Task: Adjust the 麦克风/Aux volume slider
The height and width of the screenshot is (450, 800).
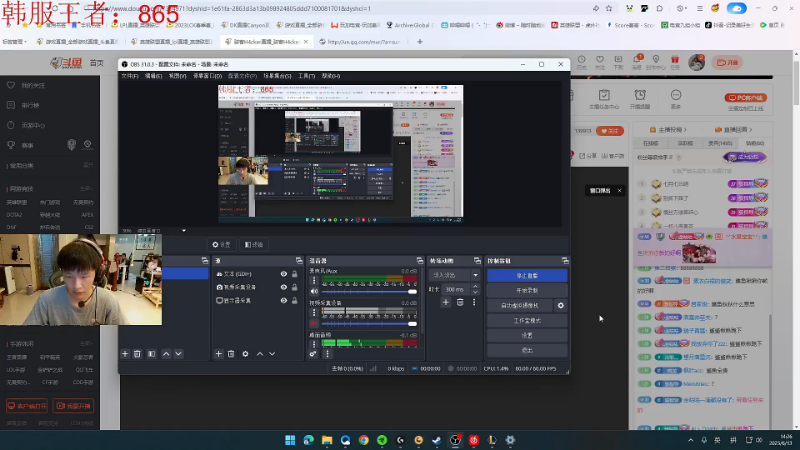Action: (x=369, y=291)
